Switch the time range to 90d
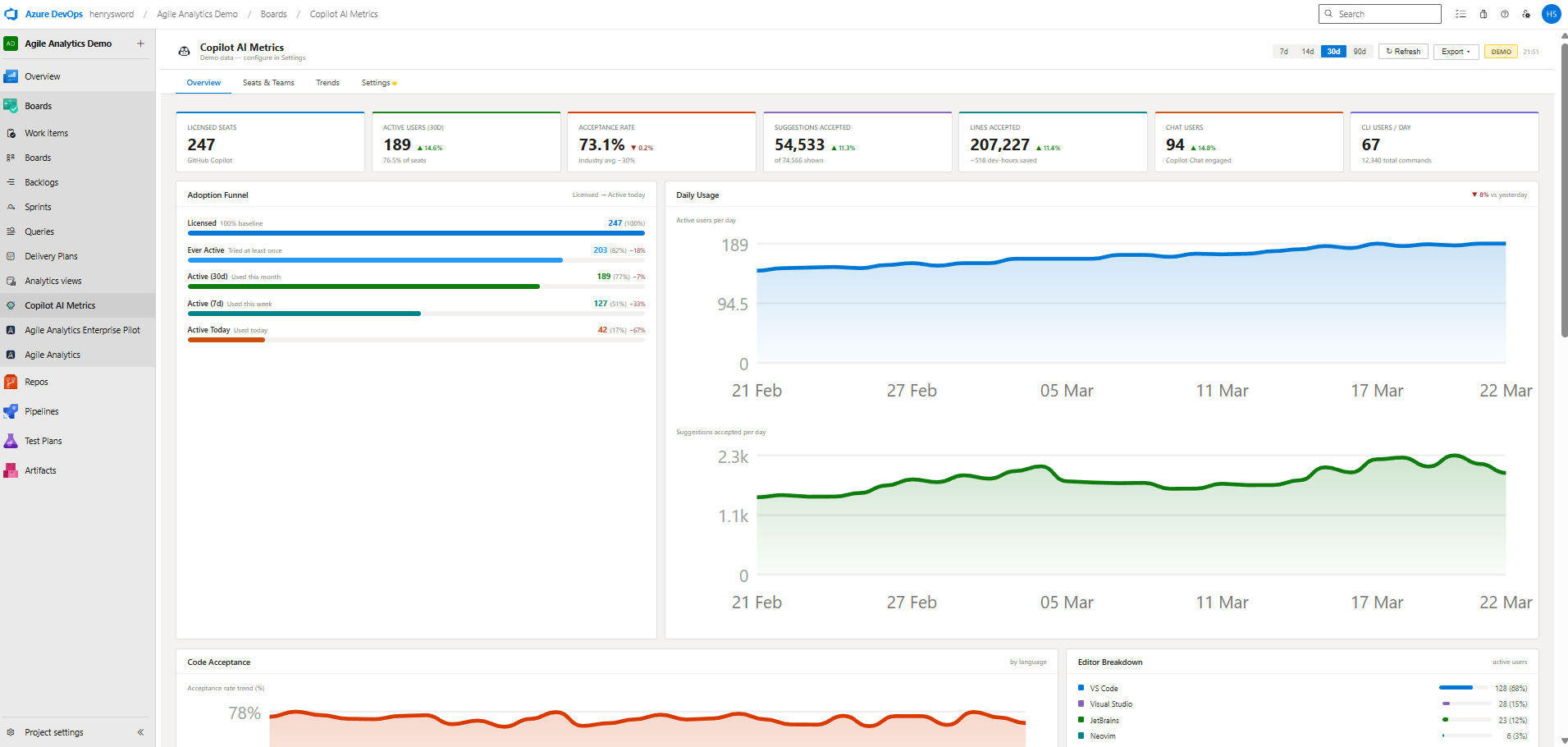Viewport: 1568px width, 747px height. pyautogui.click(x=1359, y=51)
